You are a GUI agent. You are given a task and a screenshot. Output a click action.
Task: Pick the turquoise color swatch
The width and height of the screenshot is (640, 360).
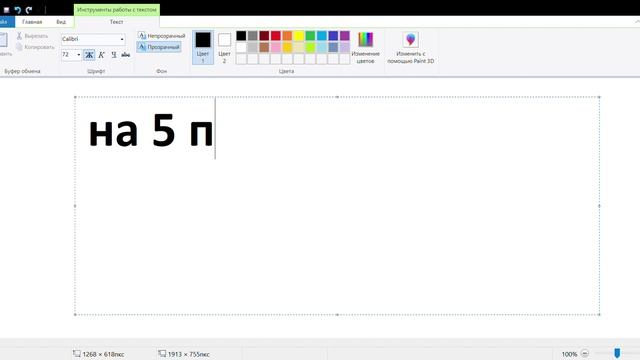click(322, 36)
